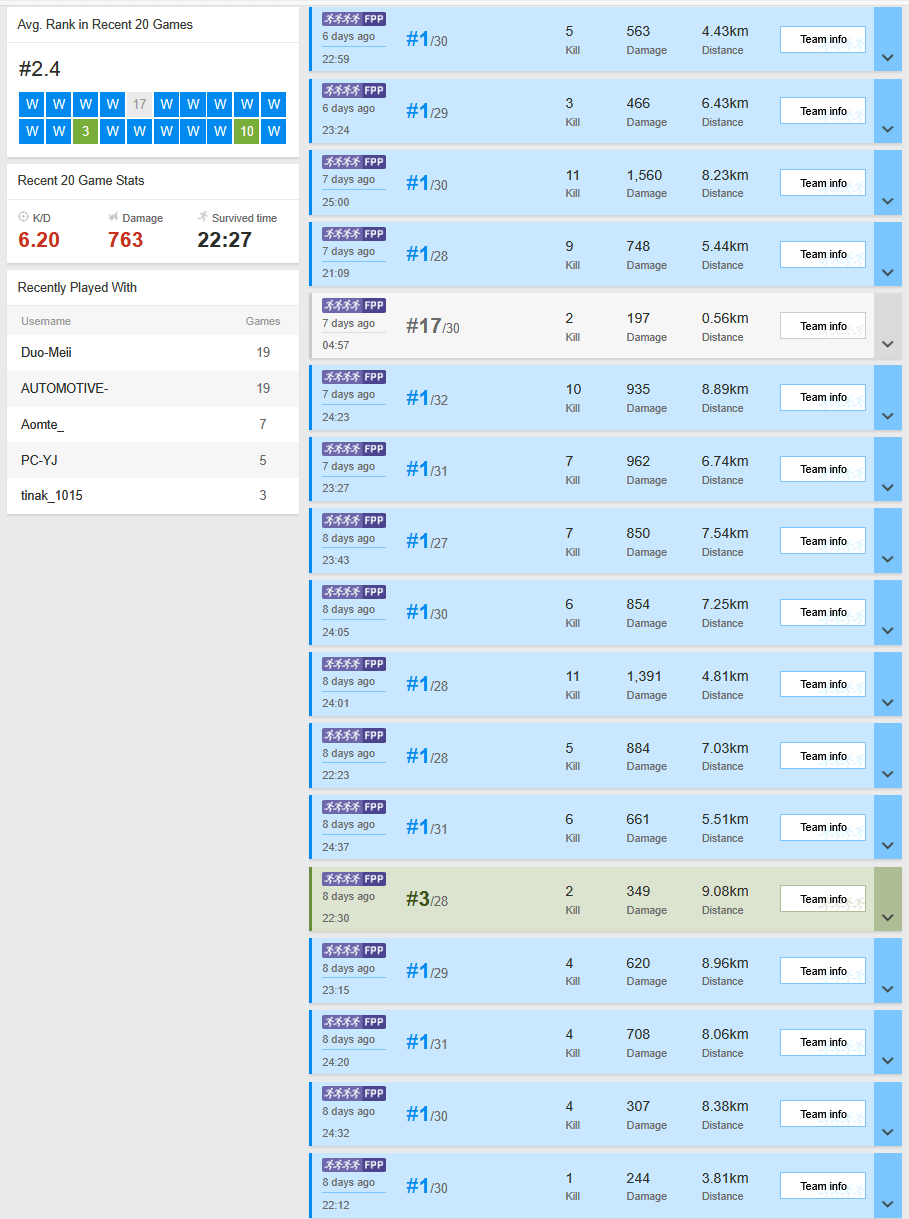The height and width of the screenshot is (1219, 909).
Task: Click squad FPP badge on the #3 match
Action: (354, 879)
